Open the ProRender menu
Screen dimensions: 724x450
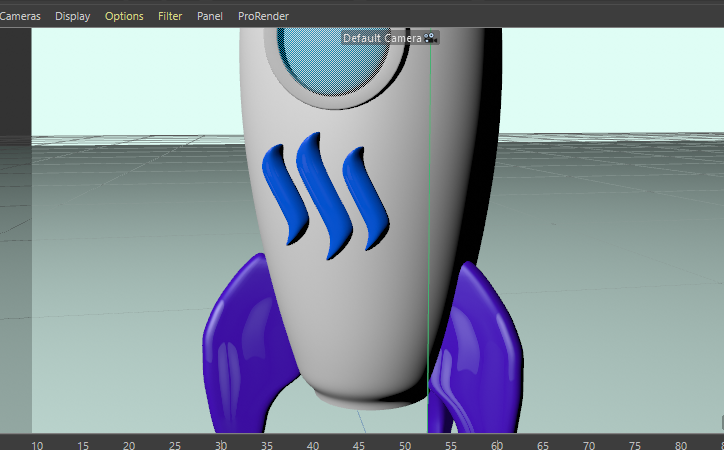tap(263, 16)
